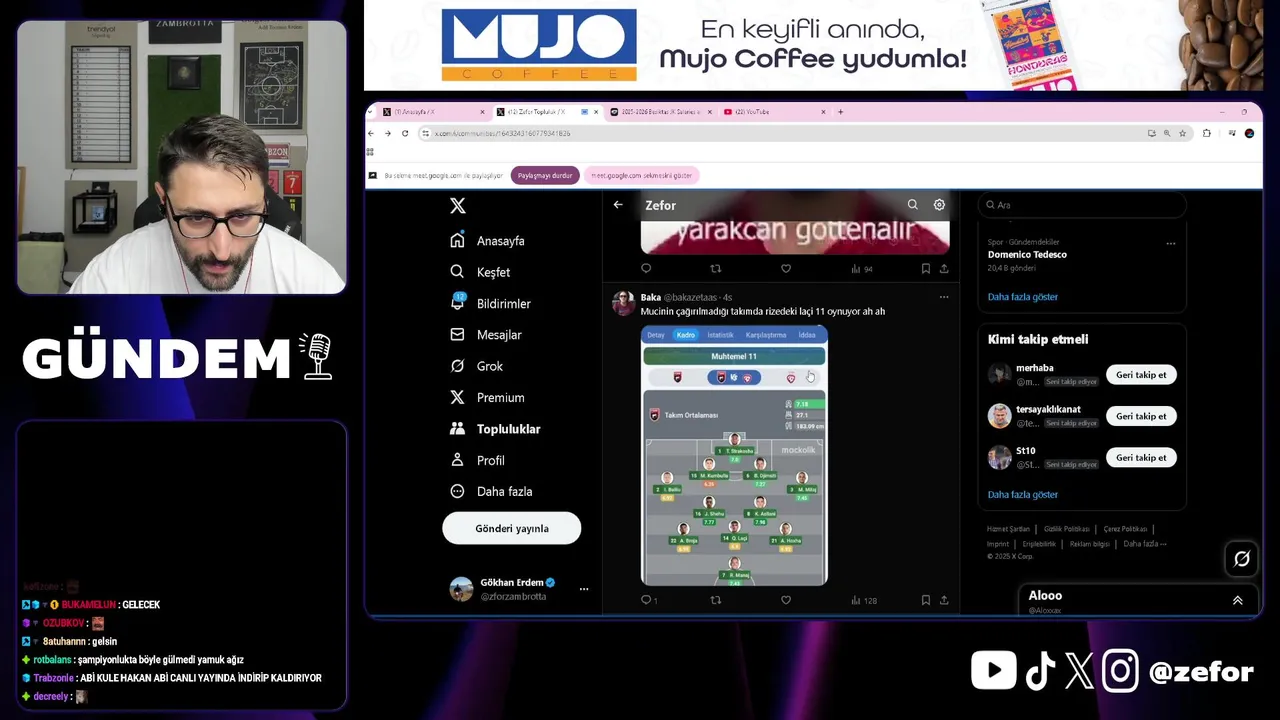The image size is (1280, 720).
Task: Share the top post with 94 views
Action: 943,268
